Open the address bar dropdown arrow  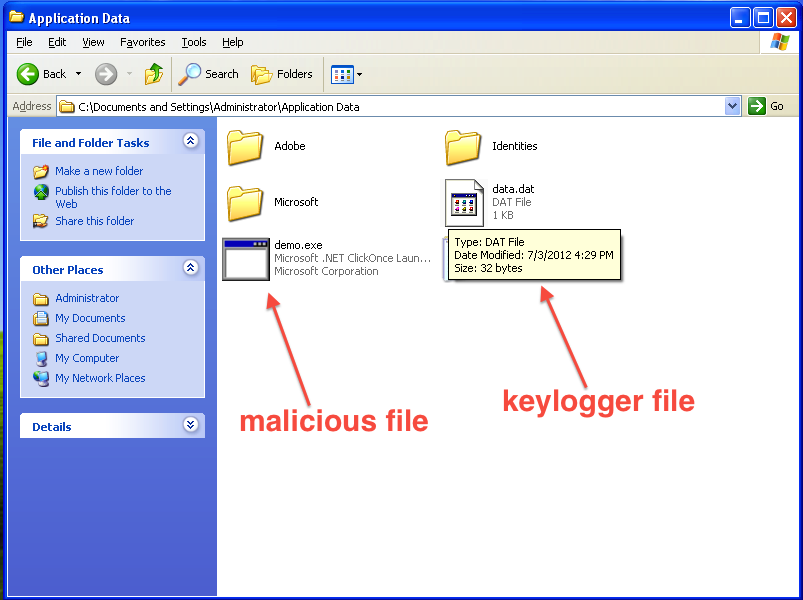point(732,106)
